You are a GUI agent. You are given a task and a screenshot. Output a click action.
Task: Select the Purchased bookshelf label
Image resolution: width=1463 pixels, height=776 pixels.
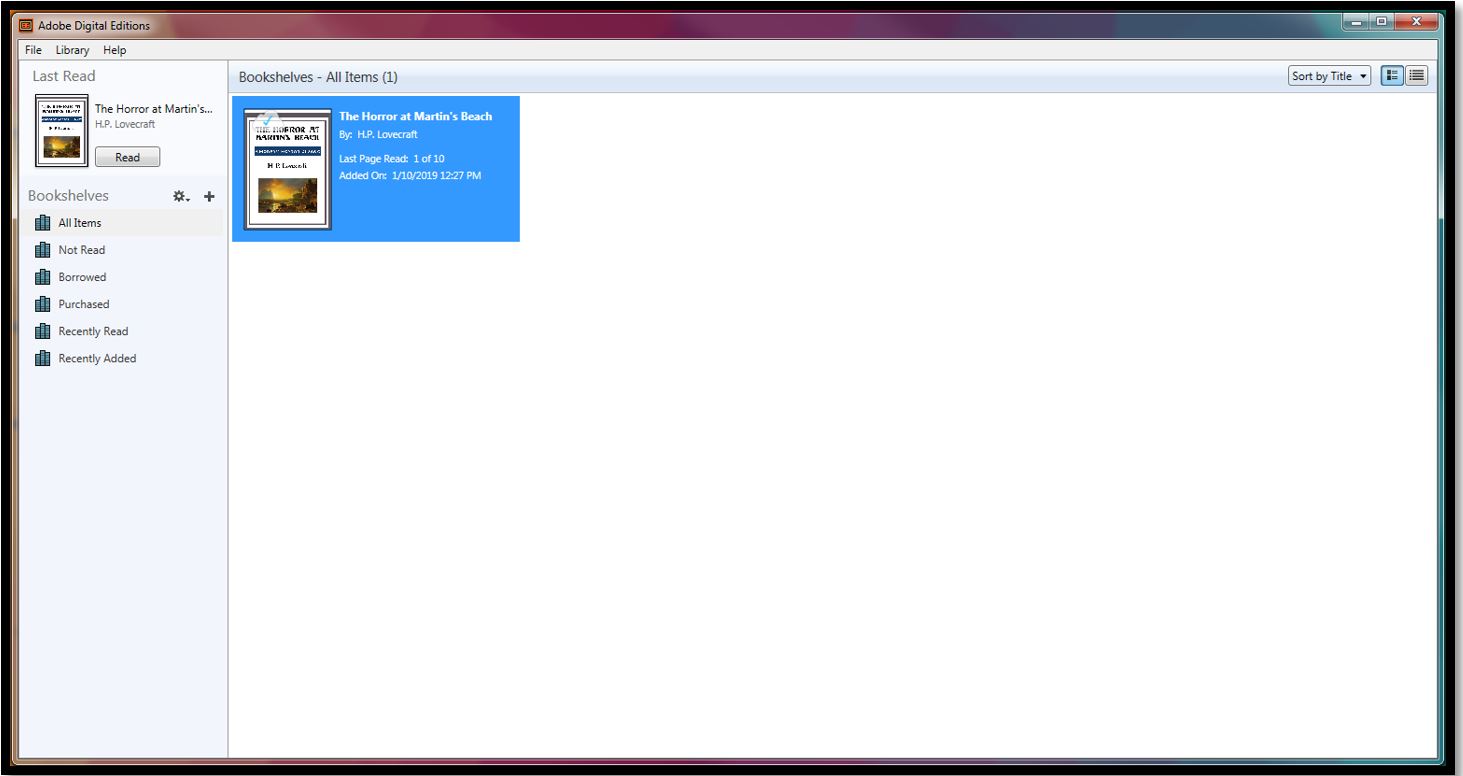[84, 304]
